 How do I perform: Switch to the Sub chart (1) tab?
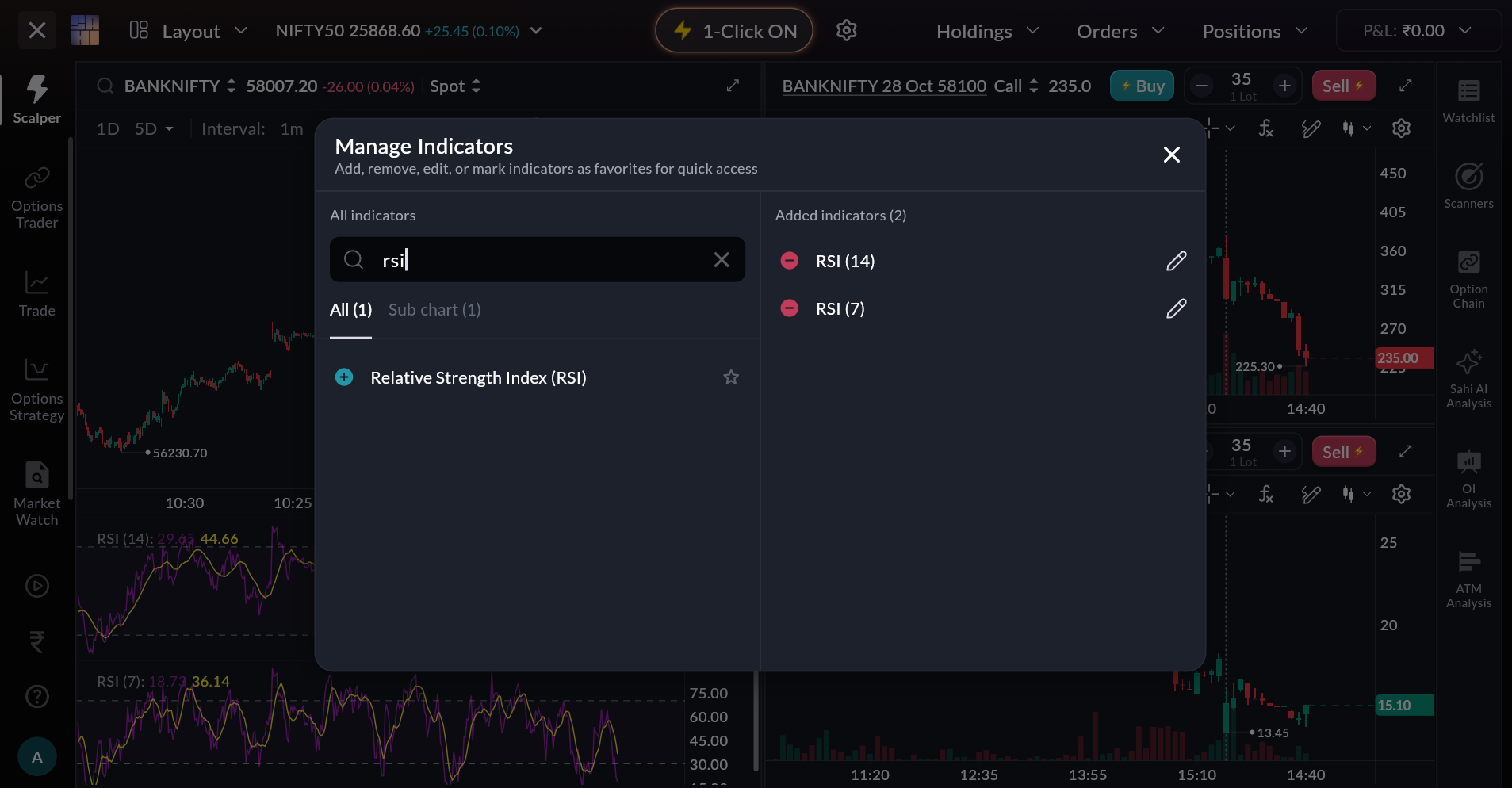434,310
